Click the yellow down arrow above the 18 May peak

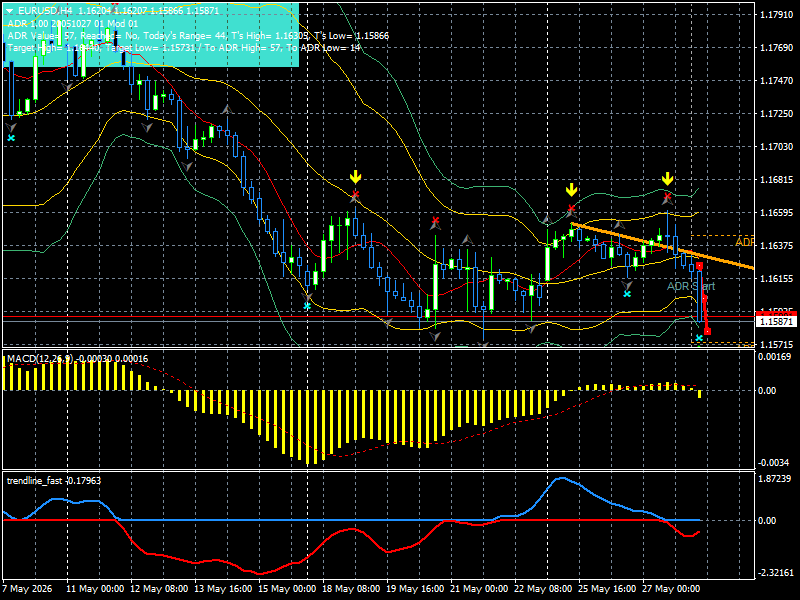(x=356, y=178)
